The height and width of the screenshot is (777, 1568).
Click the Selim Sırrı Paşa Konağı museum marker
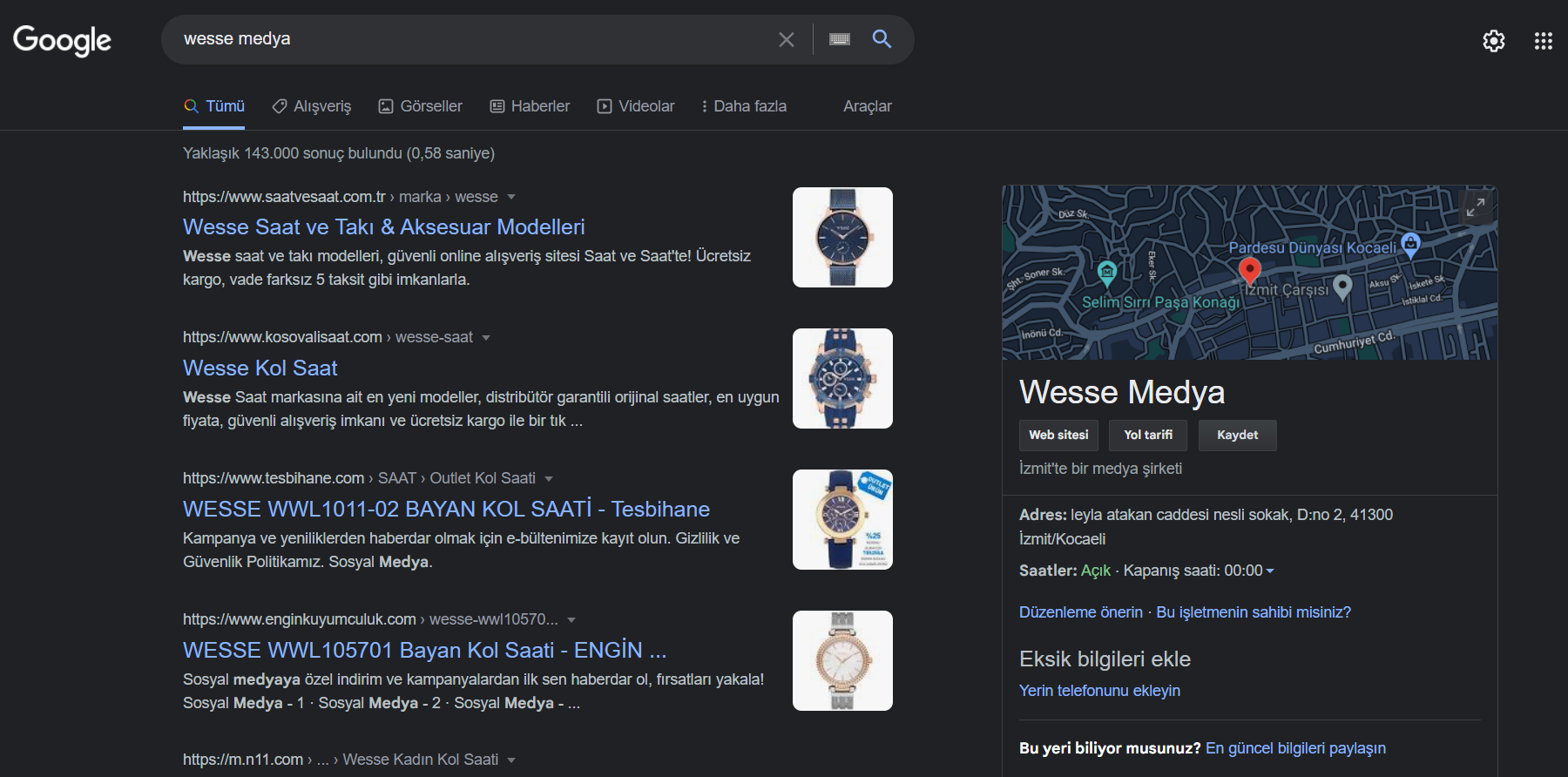[1107, 274]
